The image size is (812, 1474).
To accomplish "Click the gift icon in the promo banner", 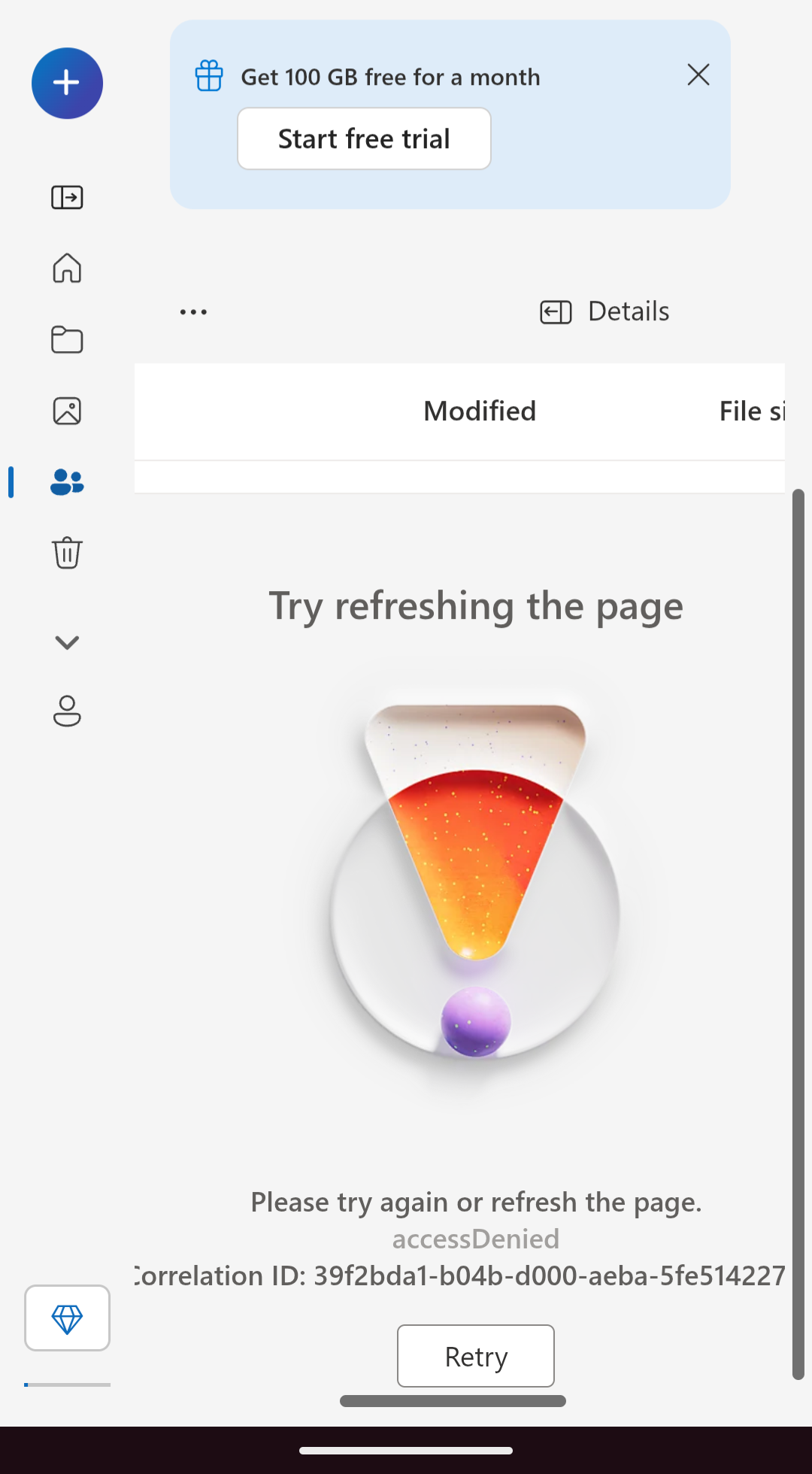I will tap(209, 76).
